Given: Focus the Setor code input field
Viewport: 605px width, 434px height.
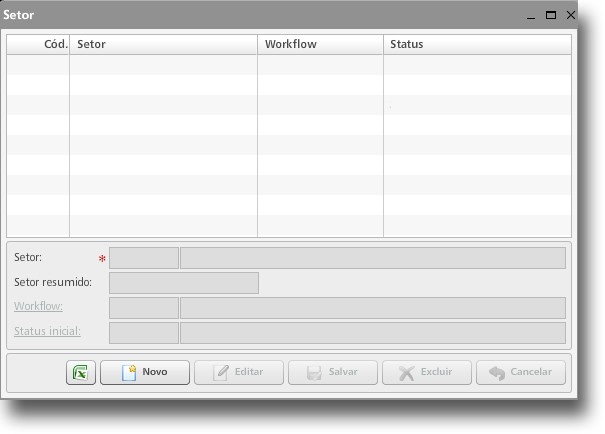Looking at the screenshot, I should [x=144, y=258].
